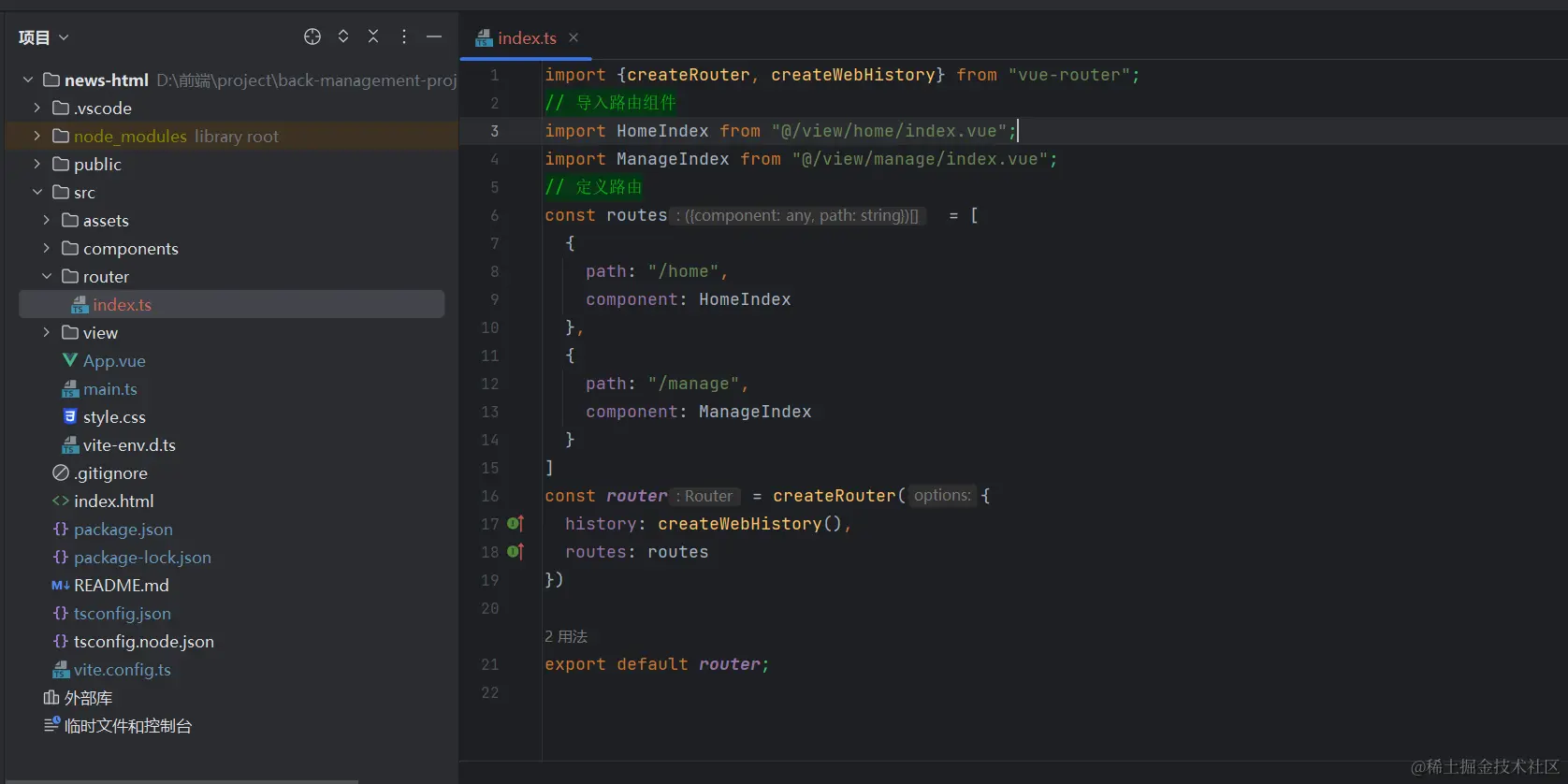Click the Markdown icon of README.md
The width and height of the screenshot is (1568, 784).
point(61,585)
